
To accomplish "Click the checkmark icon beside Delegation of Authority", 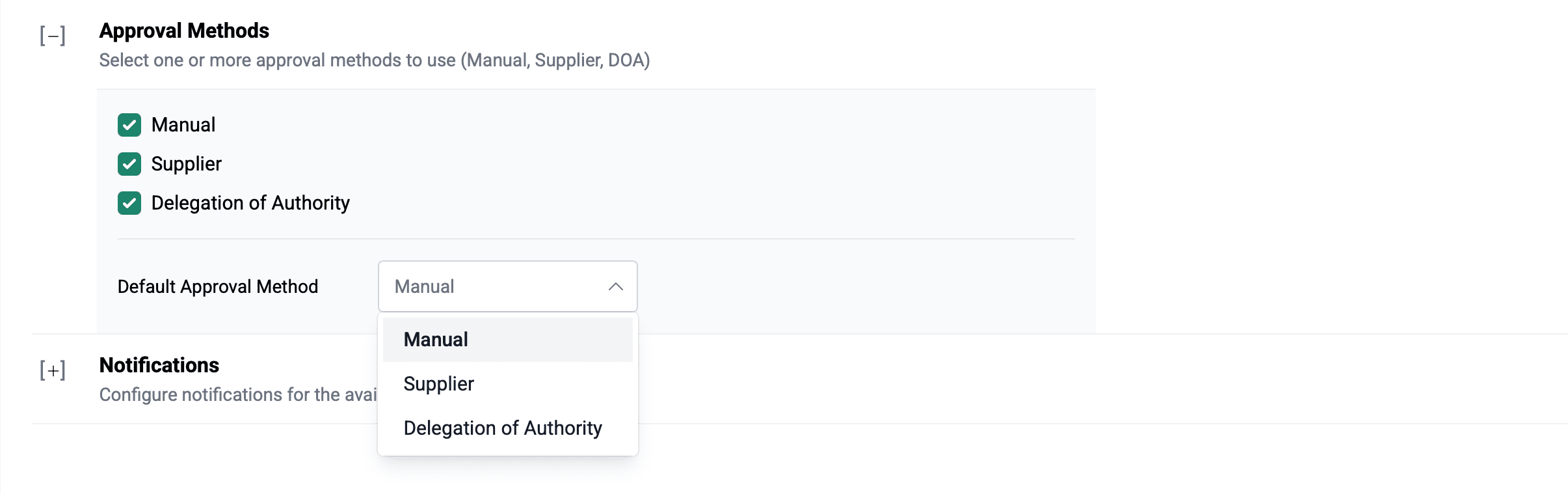I will (129, 203).
